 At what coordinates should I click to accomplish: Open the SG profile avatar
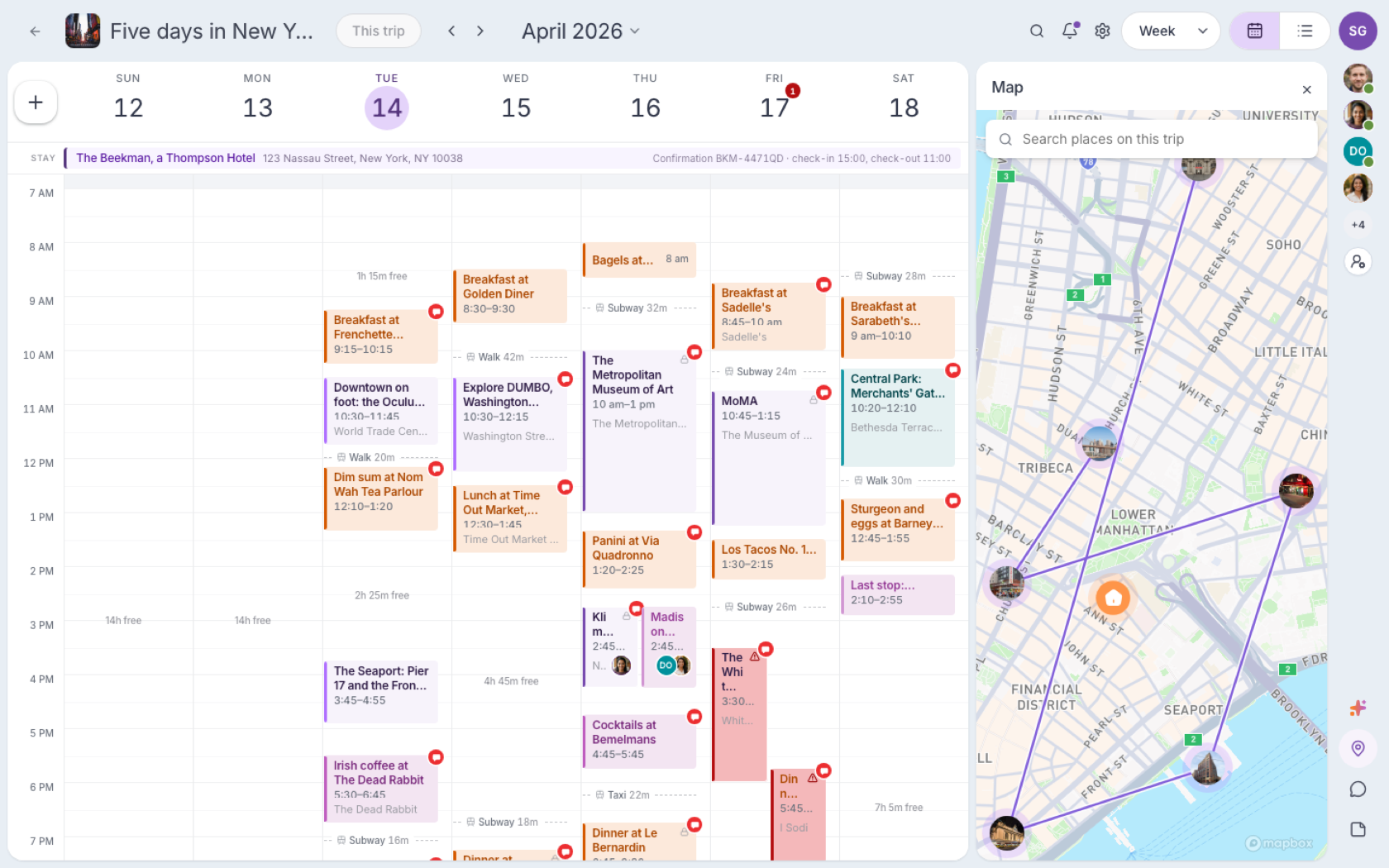pos(1358,31)
